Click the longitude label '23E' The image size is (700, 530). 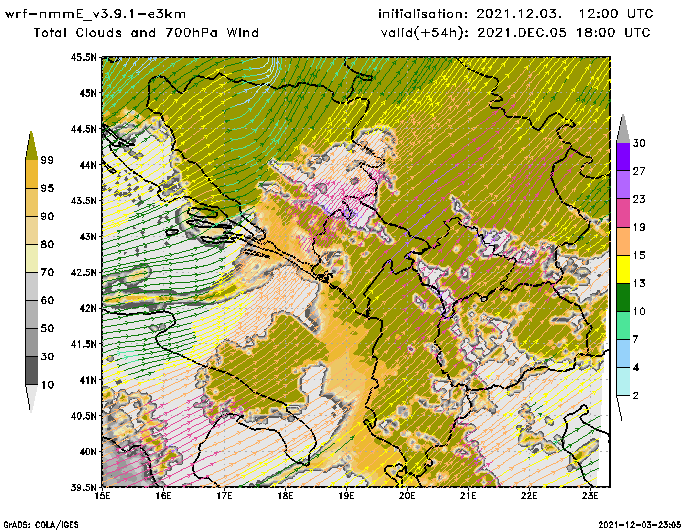[590, 496]
